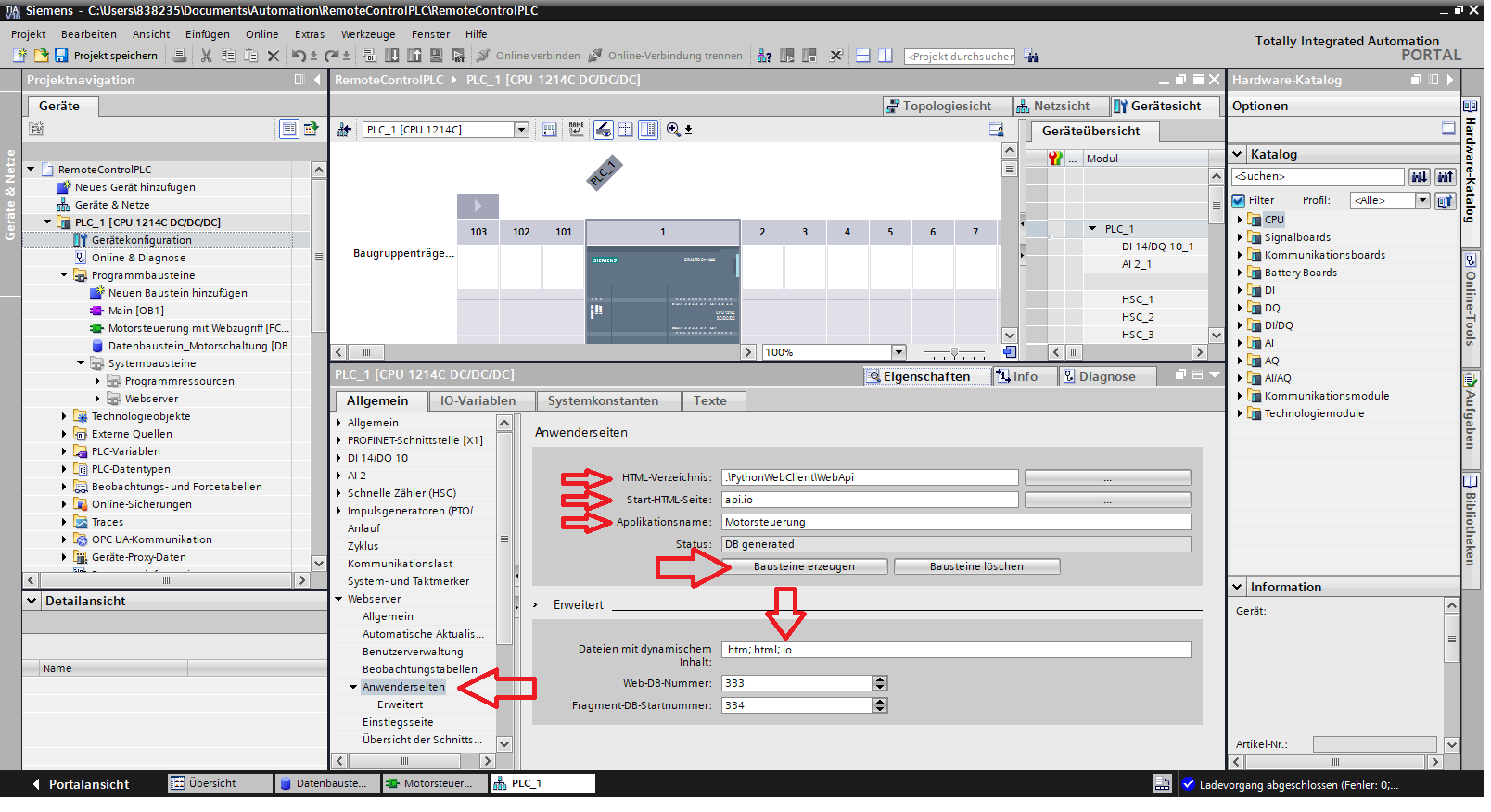
Task: Open the Projekt menu
Action: (28, 34)
